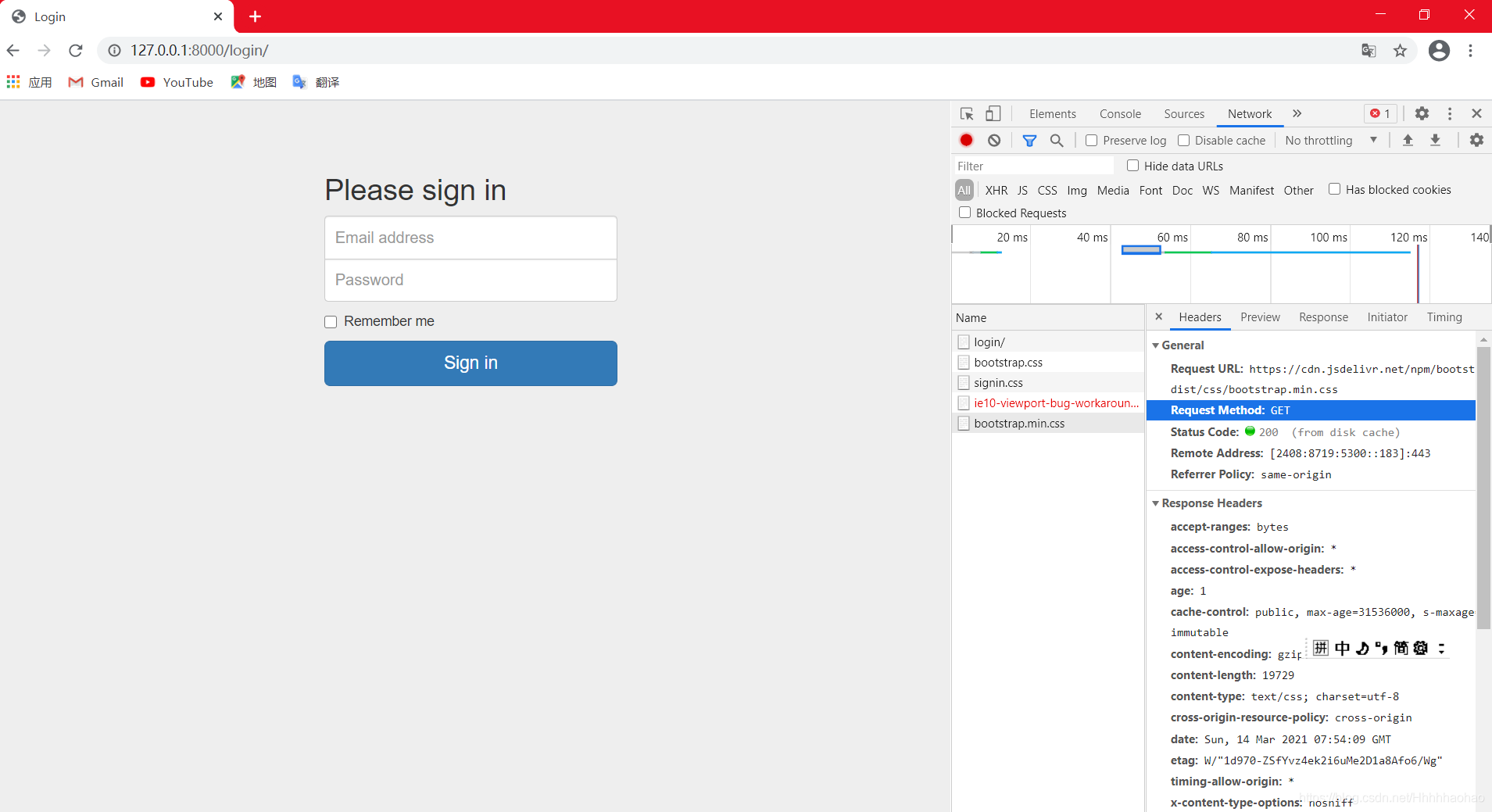Filter requests by CSS
The image size is (1492, 812).
tap(1047, 191)
